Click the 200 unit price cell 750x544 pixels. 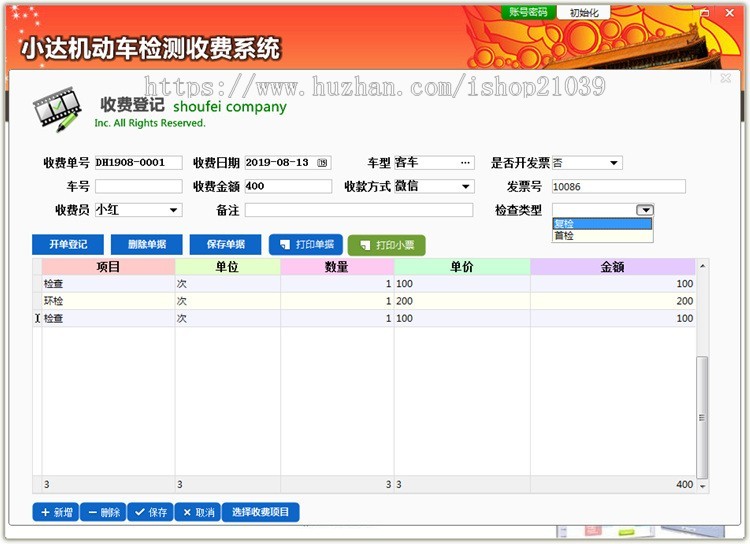click(462, 301)
